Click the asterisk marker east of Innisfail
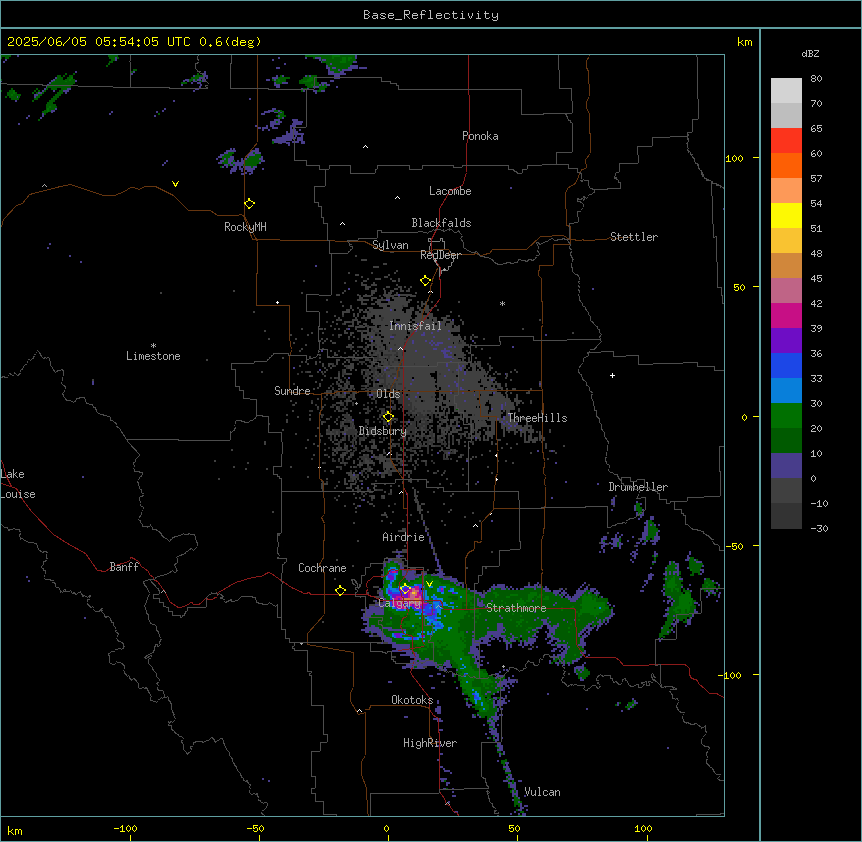Viewport: 862px width, 842px height. coord(502,303)
